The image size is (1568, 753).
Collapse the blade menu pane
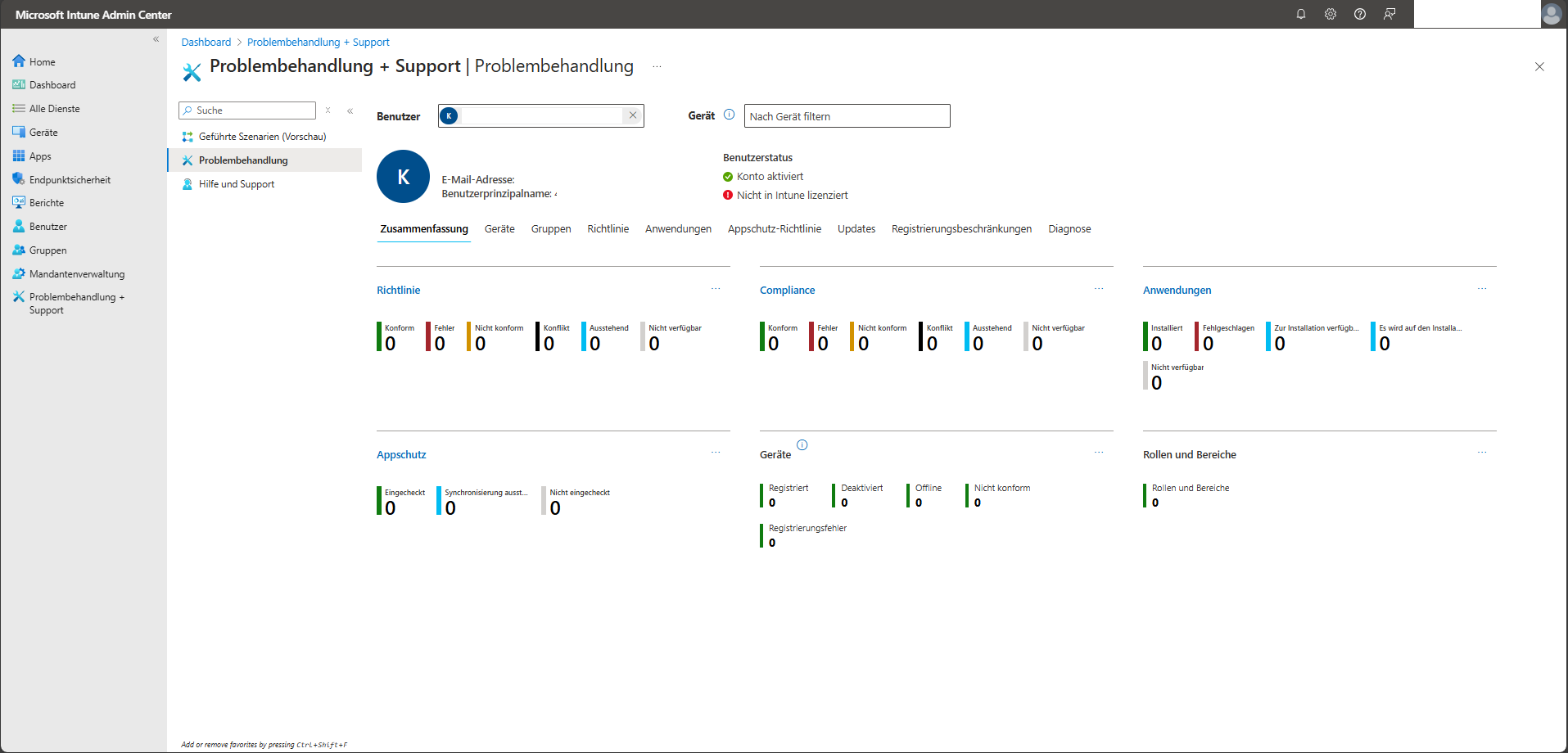pyautogui.click(x=350, y=110)
